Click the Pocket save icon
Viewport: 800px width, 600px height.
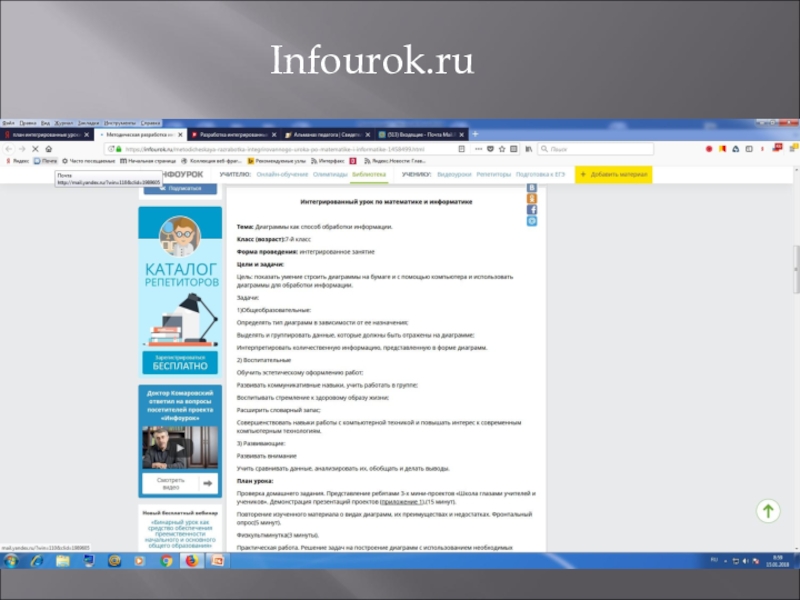tap(490, 149)
